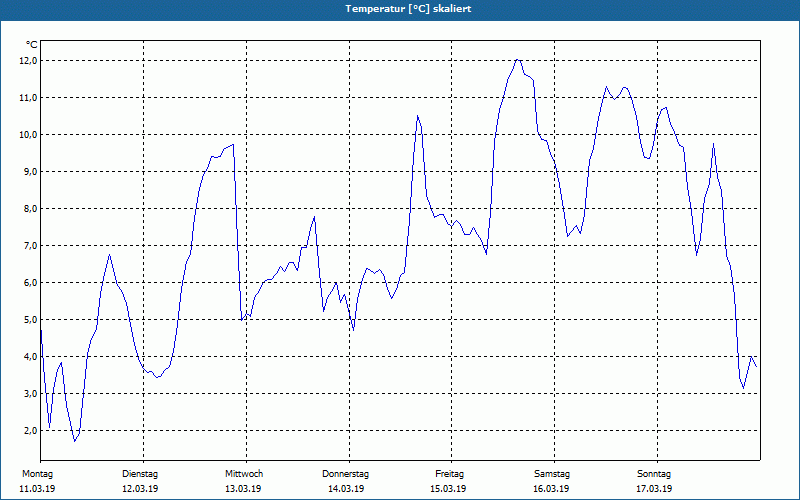Select the 8,0 y-axis label
Image resolution: width=800 pixels, height=500 pixels.
[30, 209]
